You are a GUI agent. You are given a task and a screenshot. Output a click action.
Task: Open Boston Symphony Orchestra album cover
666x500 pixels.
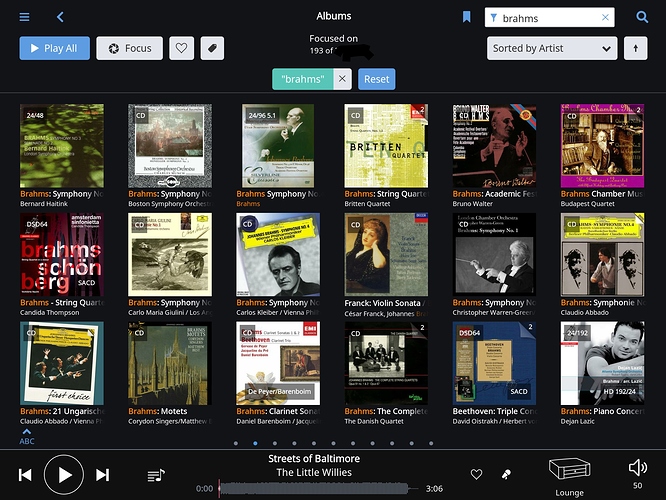170,146
